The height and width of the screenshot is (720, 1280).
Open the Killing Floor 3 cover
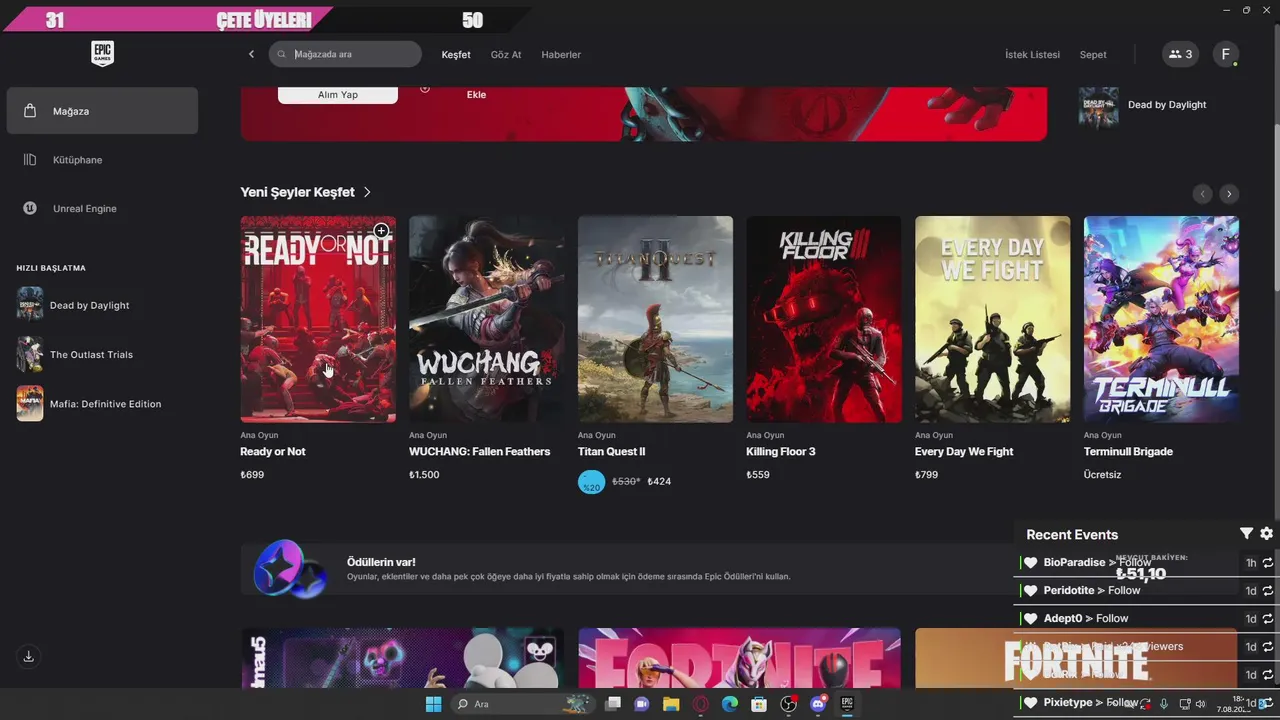(x=824, y=319)
